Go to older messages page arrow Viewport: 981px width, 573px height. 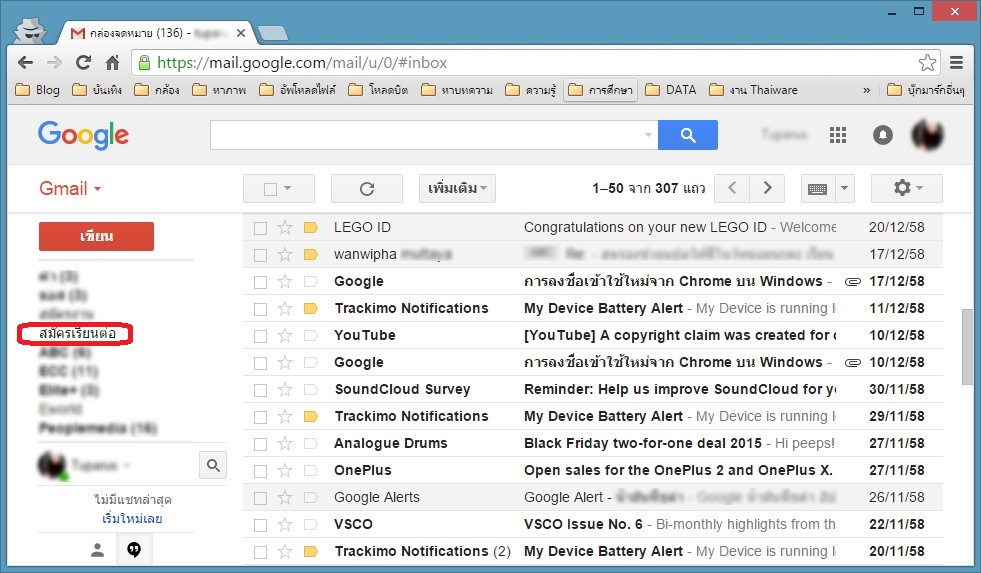tap(768, 188)
